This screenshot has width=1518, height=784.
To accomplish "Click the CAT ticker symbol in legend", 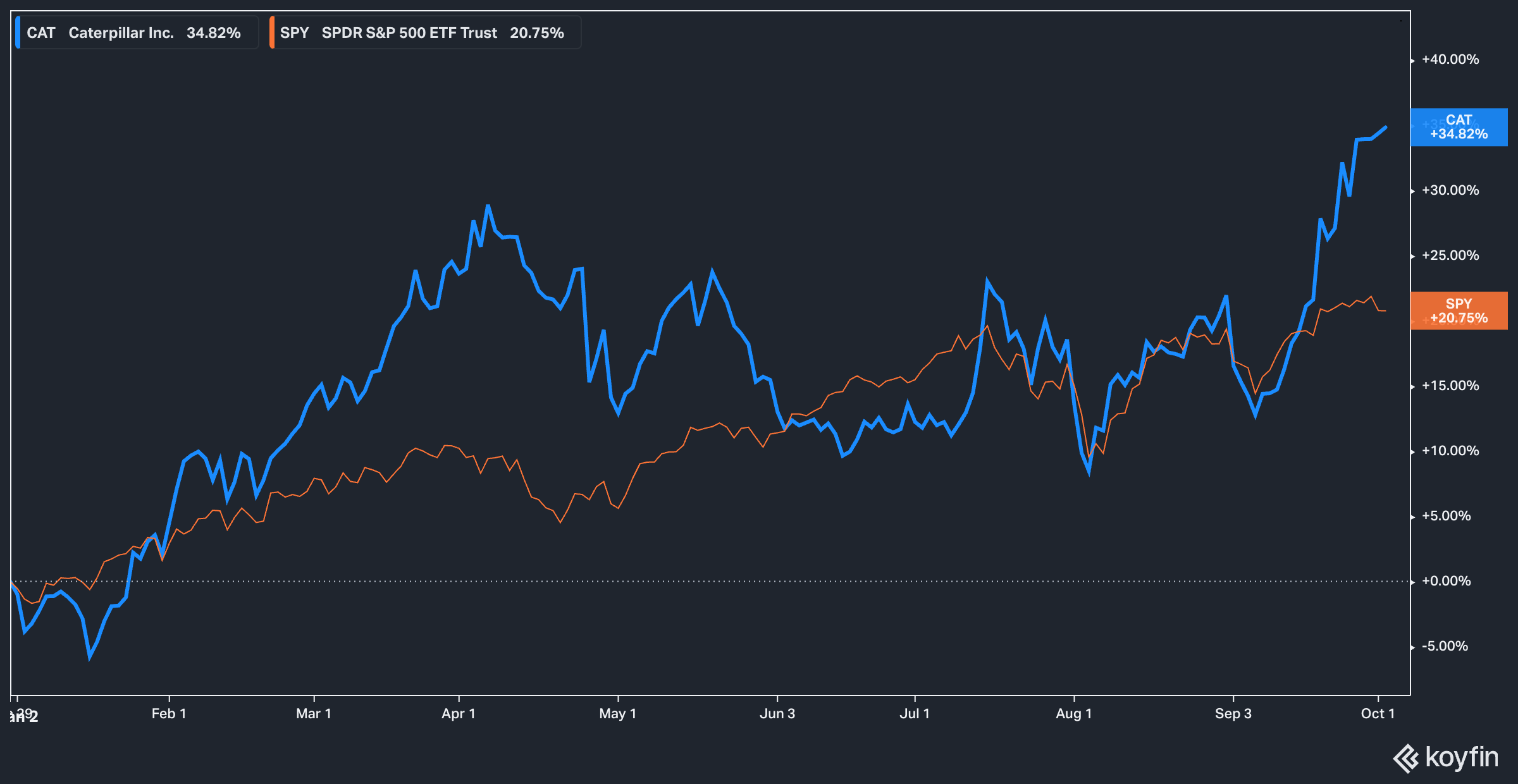I will (x=41, y=33).
